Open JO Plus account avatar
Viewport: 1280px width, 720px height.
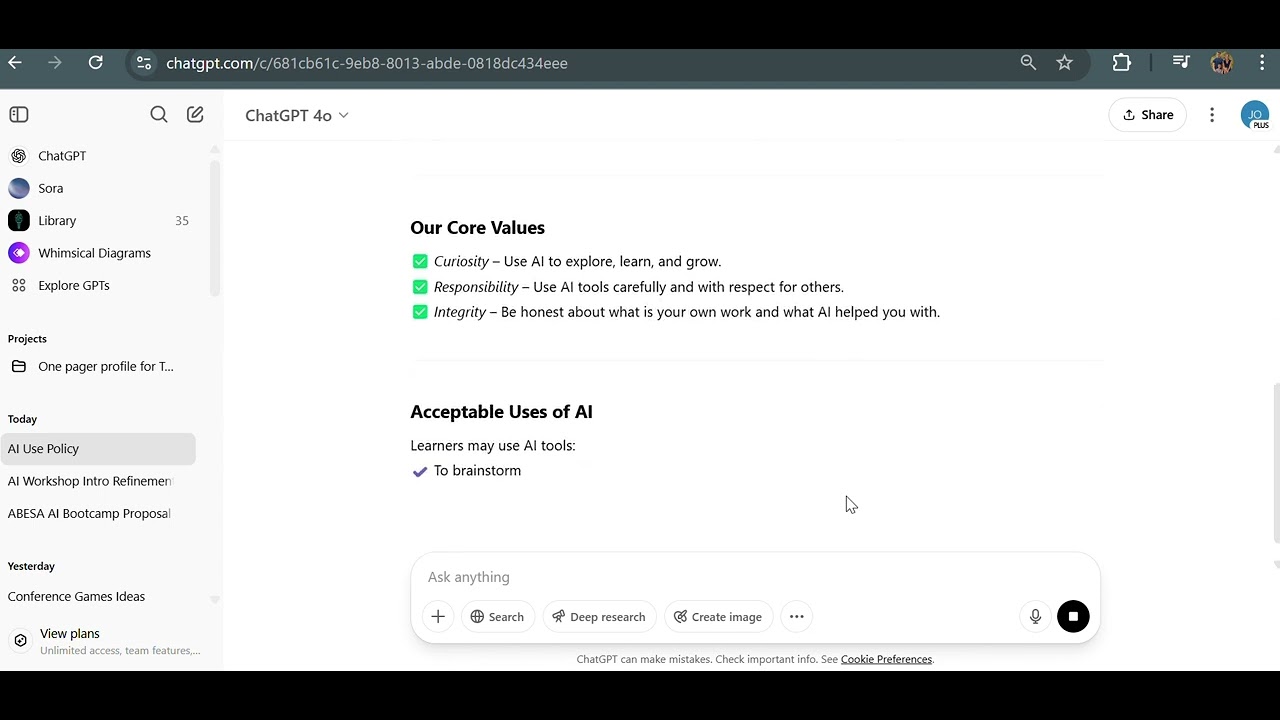[x=1255, y=115]
